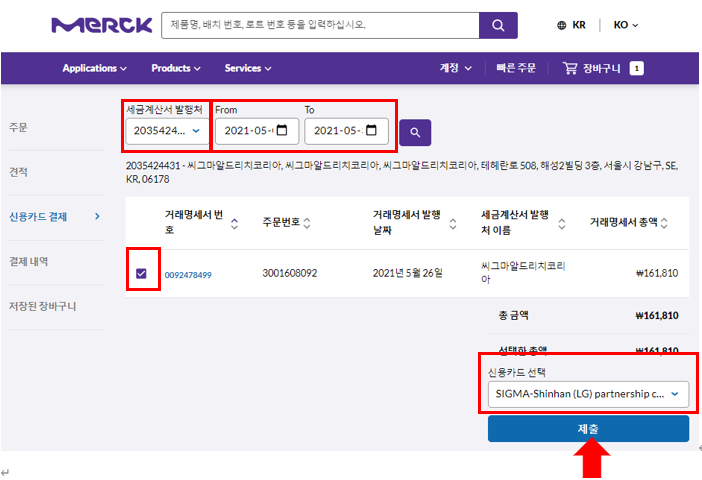Click the 제출 submit button
The height and width of the screenshot is (480, 702).
pos(588,428)
